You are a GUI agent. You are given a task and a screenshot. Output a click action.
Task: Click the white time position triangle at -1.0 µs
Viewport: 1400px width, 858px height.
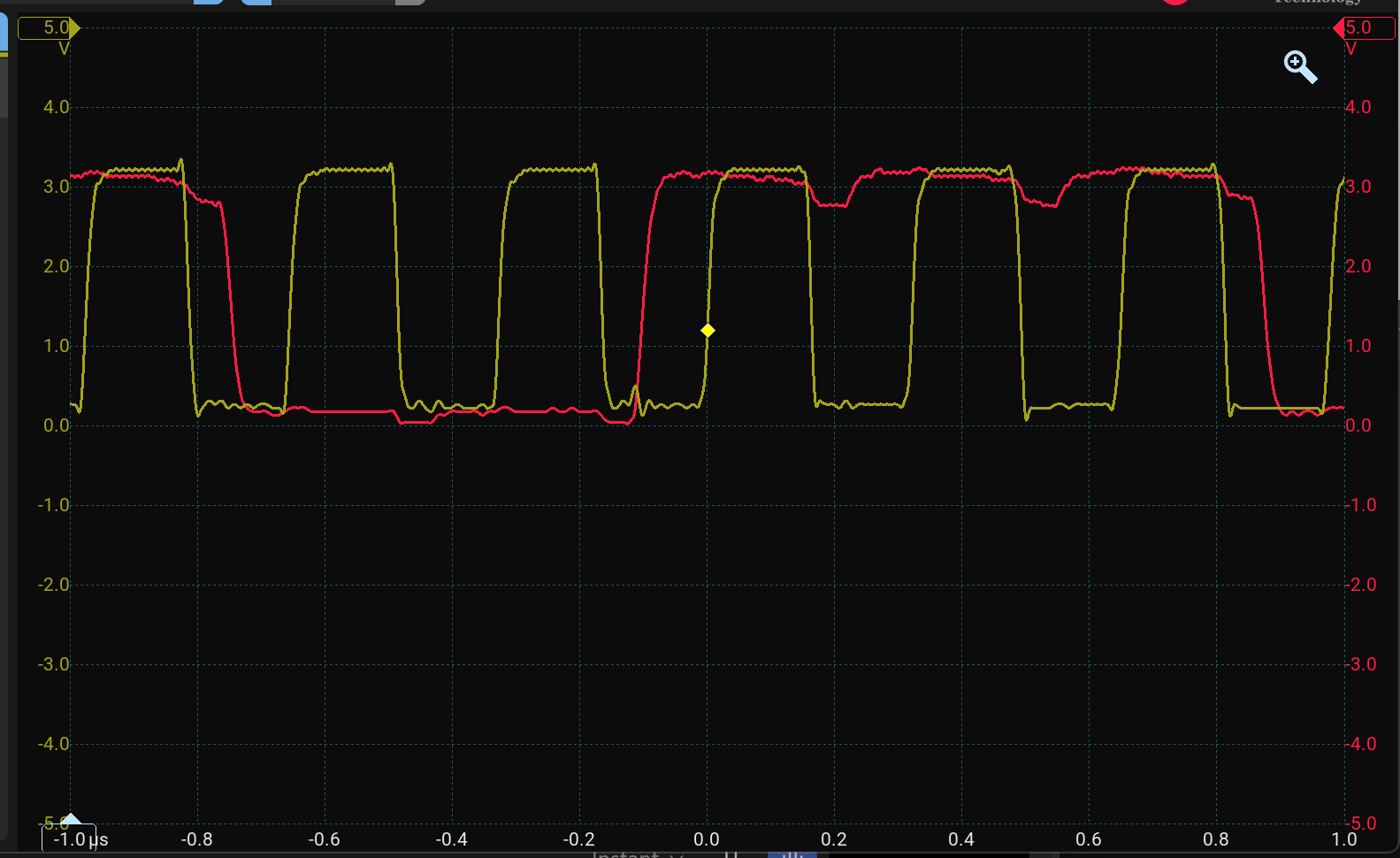pos(71,819)
